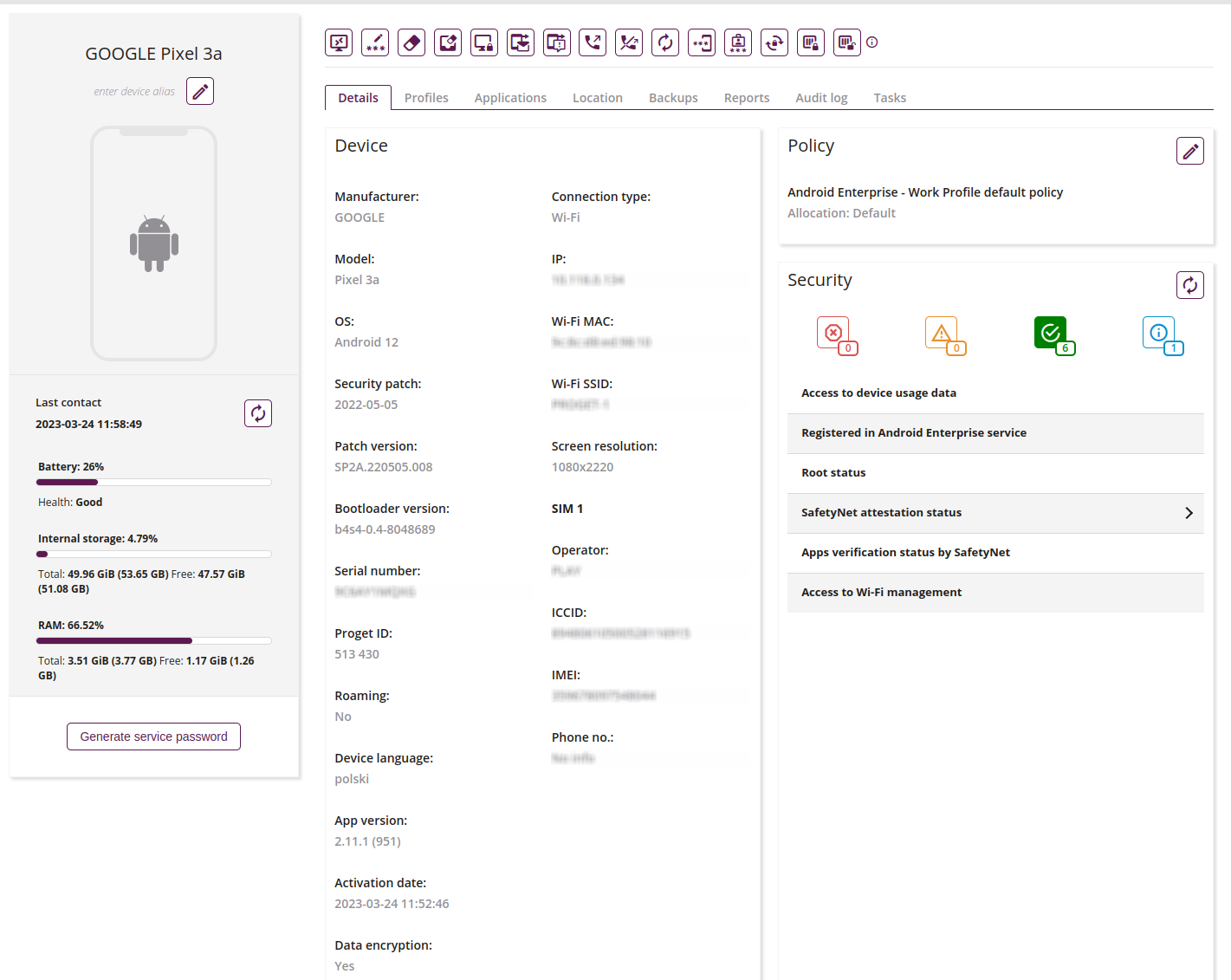This screenshot has width=1231, height=980.
Task: Show security warnings with orange icon
Action: coord(943,334)
